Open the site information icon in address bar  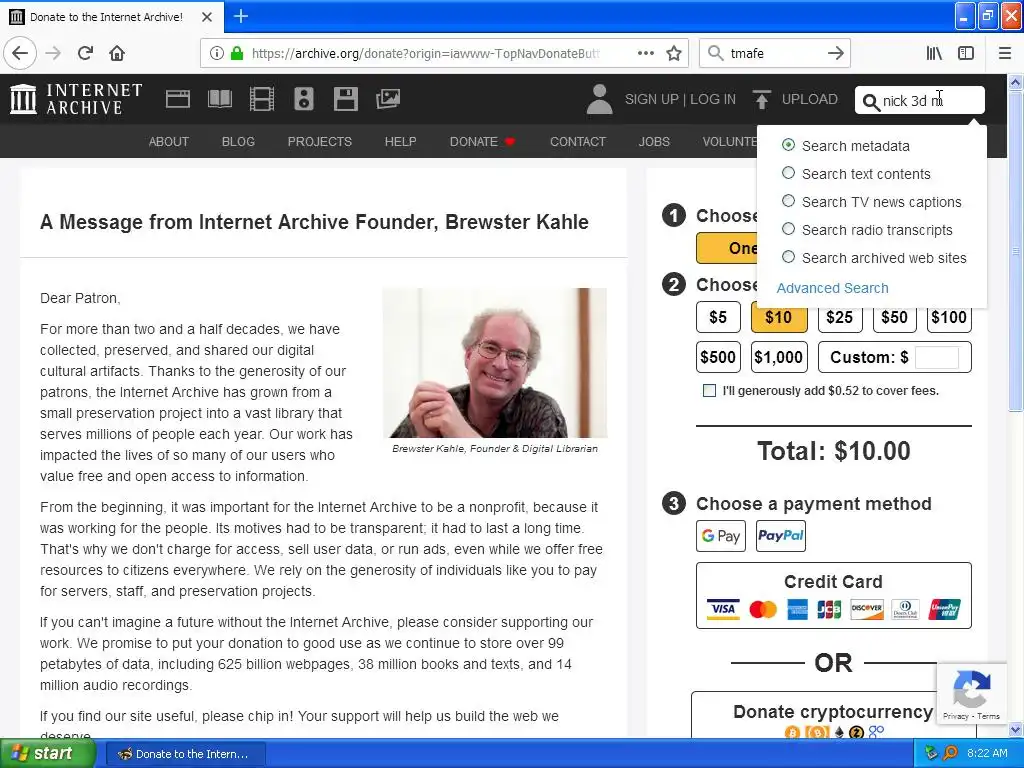(x=217, y=53)
